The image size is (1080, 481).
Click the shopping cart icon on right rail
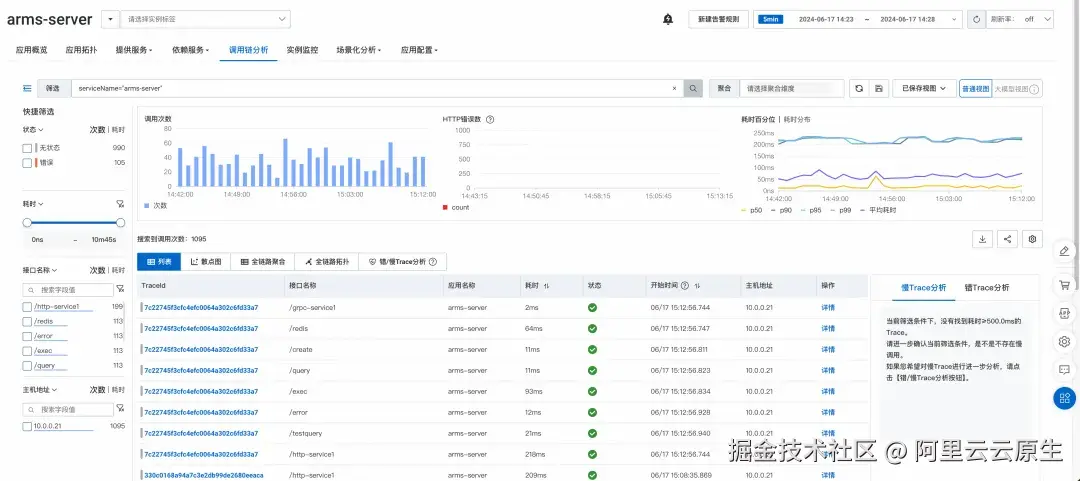tap(1064, 284)
